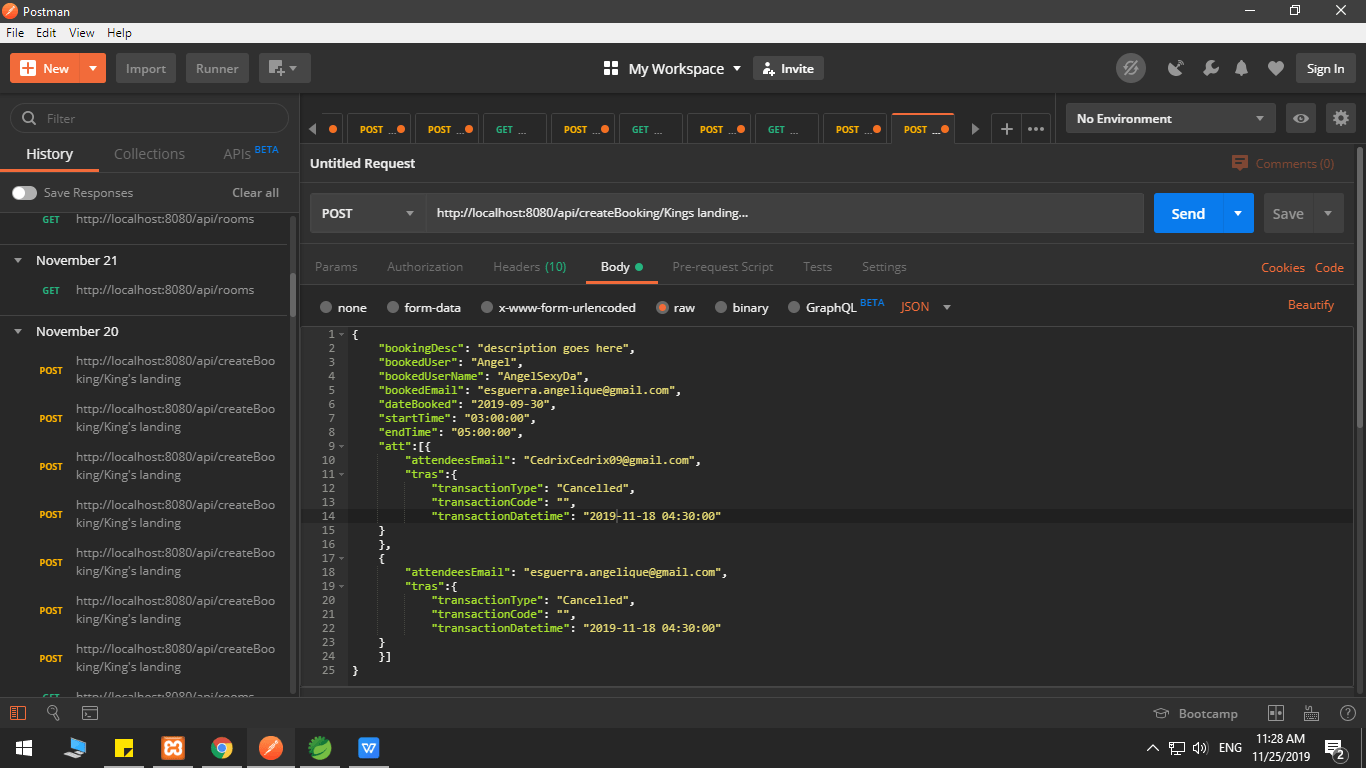Open the search icon in the bottom status bar

pos(53,713)
